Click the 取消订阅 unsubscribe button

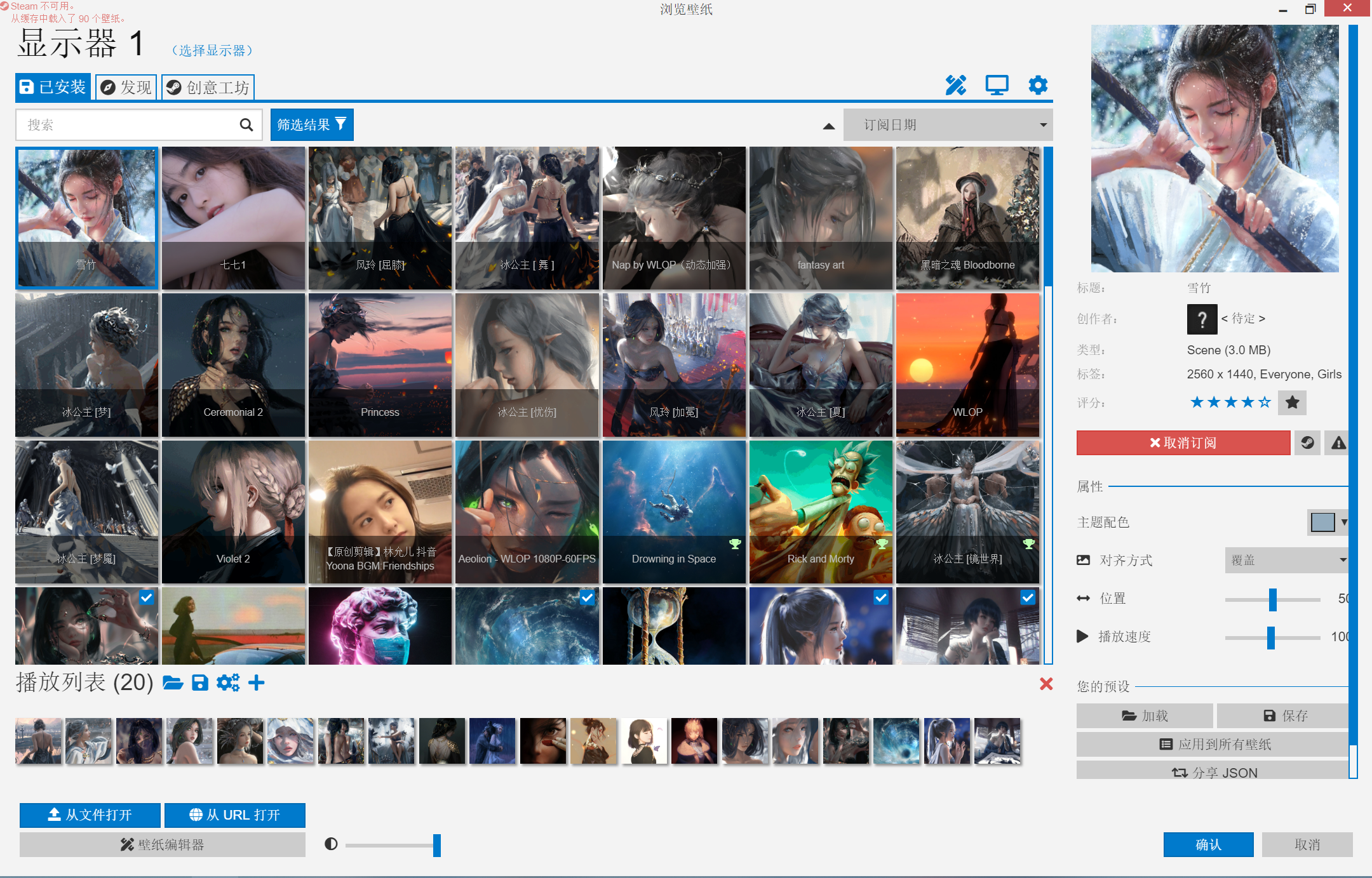1183,443
